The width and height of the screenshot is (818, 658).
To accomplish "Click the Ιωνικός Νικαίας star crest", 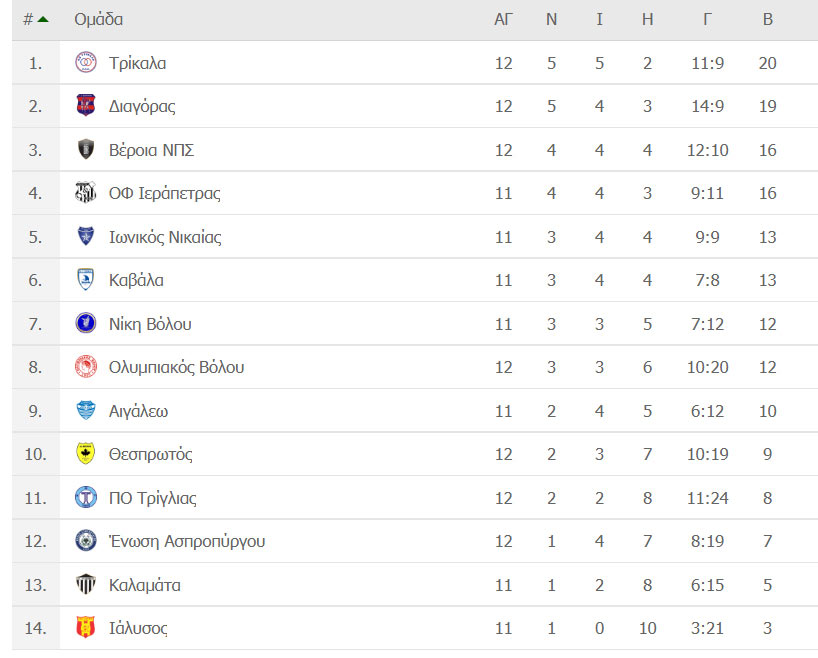I will [x=86, y=237].
